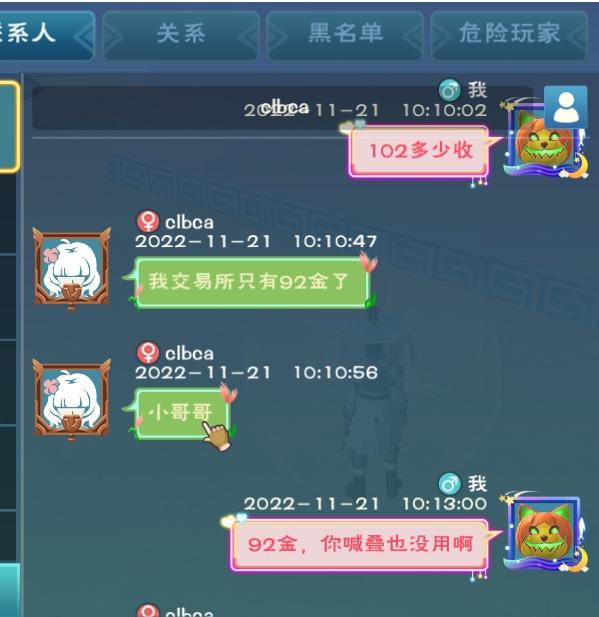The image size is (599, 617).
Task: Click male gender icon beside 我 at 10:13:00
Action: pyautogui.click(x=449, y=484)
